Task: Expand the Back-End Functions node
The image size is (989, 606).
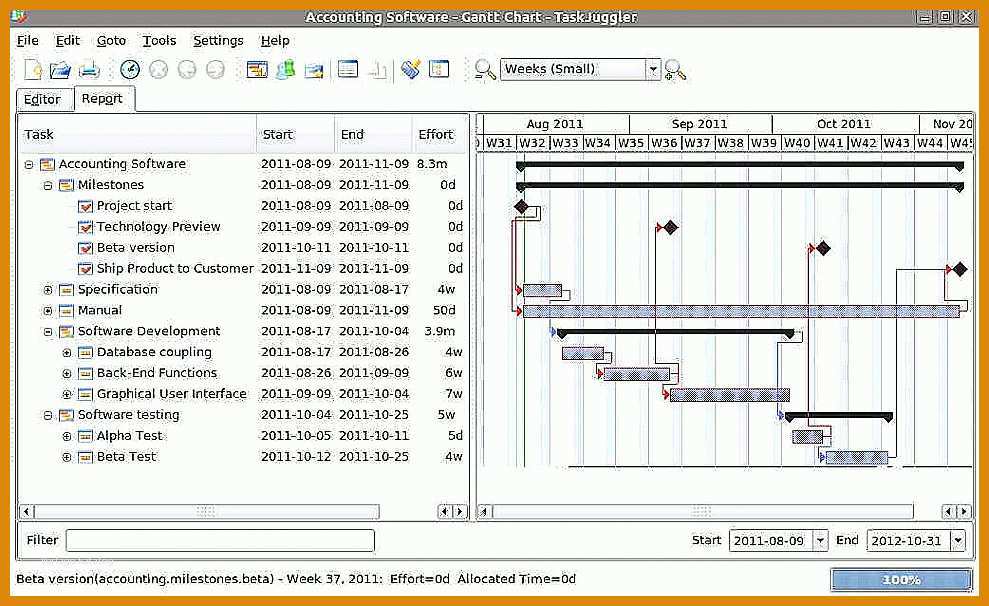Action: click(67, 373)
